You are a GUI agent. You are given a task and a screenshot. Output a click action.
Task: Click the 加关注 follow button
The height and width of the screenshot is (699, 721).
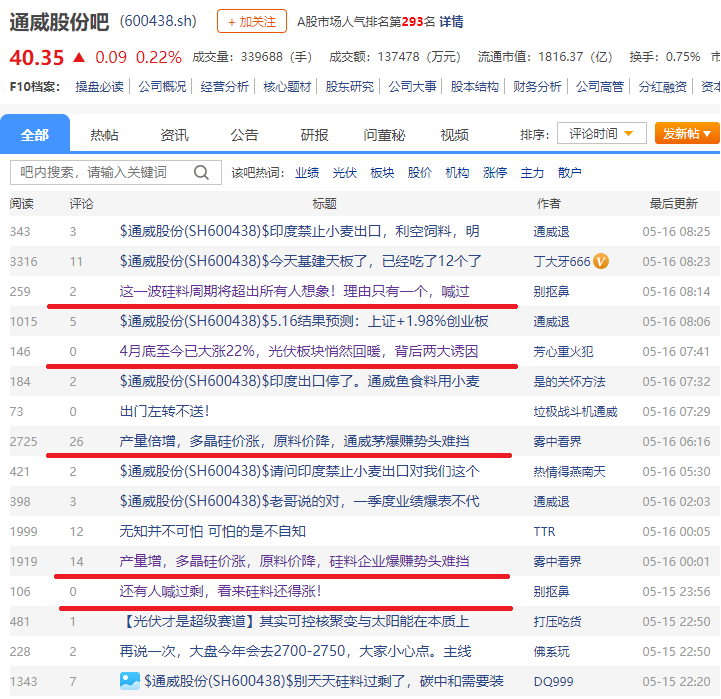252,21
